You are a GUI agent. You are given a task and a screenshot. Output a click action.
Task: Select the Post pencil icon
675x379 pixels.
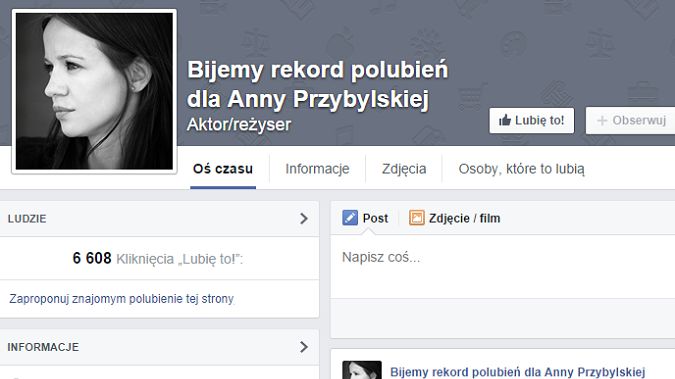point(350,218)
